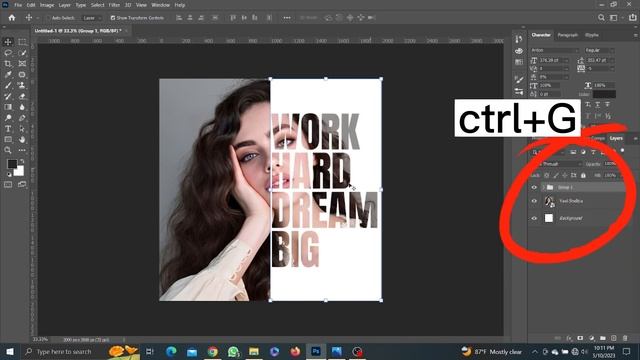Add a layer style with fx icon
The height and width of the screenshot is (360, 640).
tap(569, 338)
